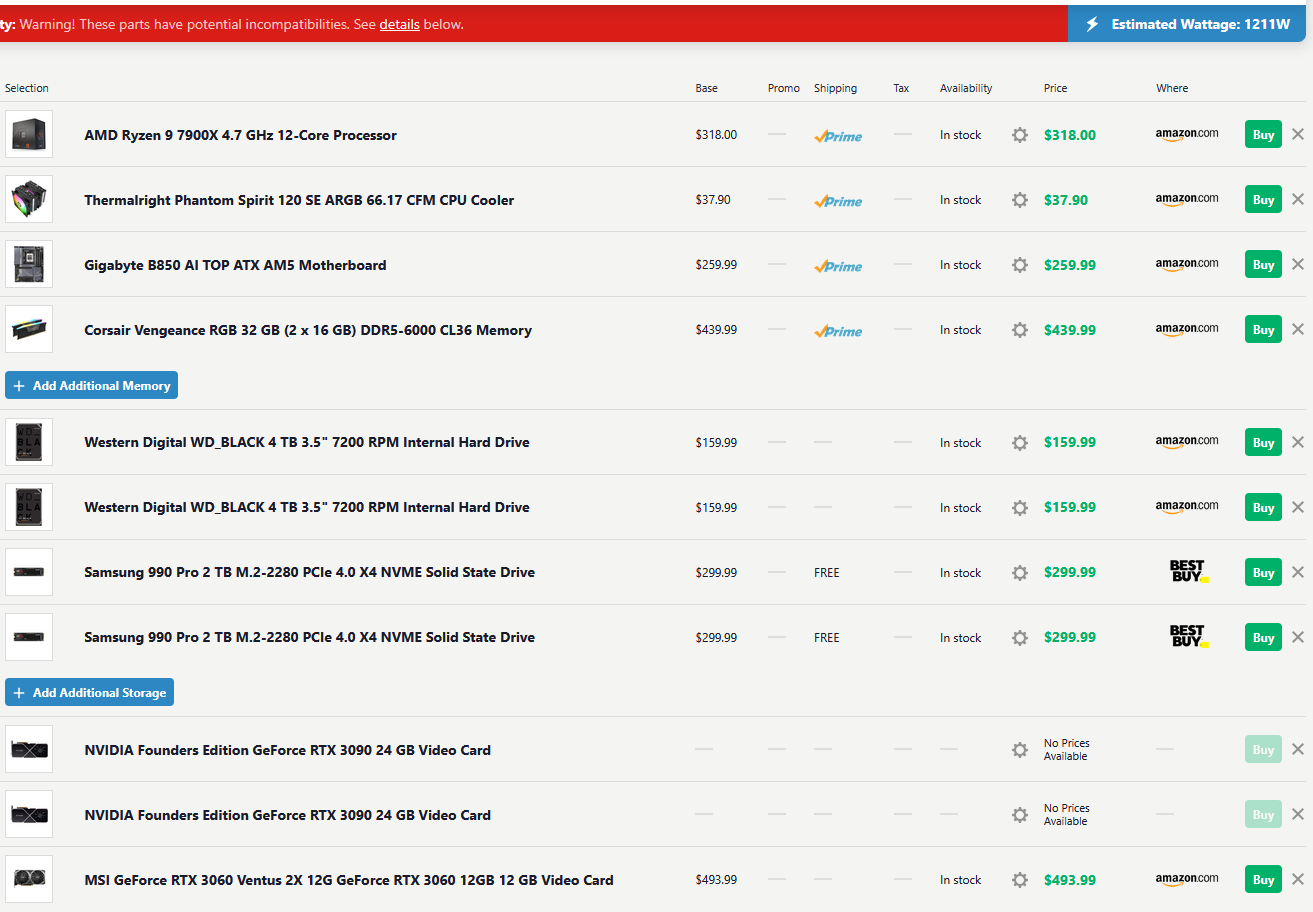The image size is (1313, 912).
Task: Open the AMD Ryzen 9 7900X product link
Action: click(240, 135)
